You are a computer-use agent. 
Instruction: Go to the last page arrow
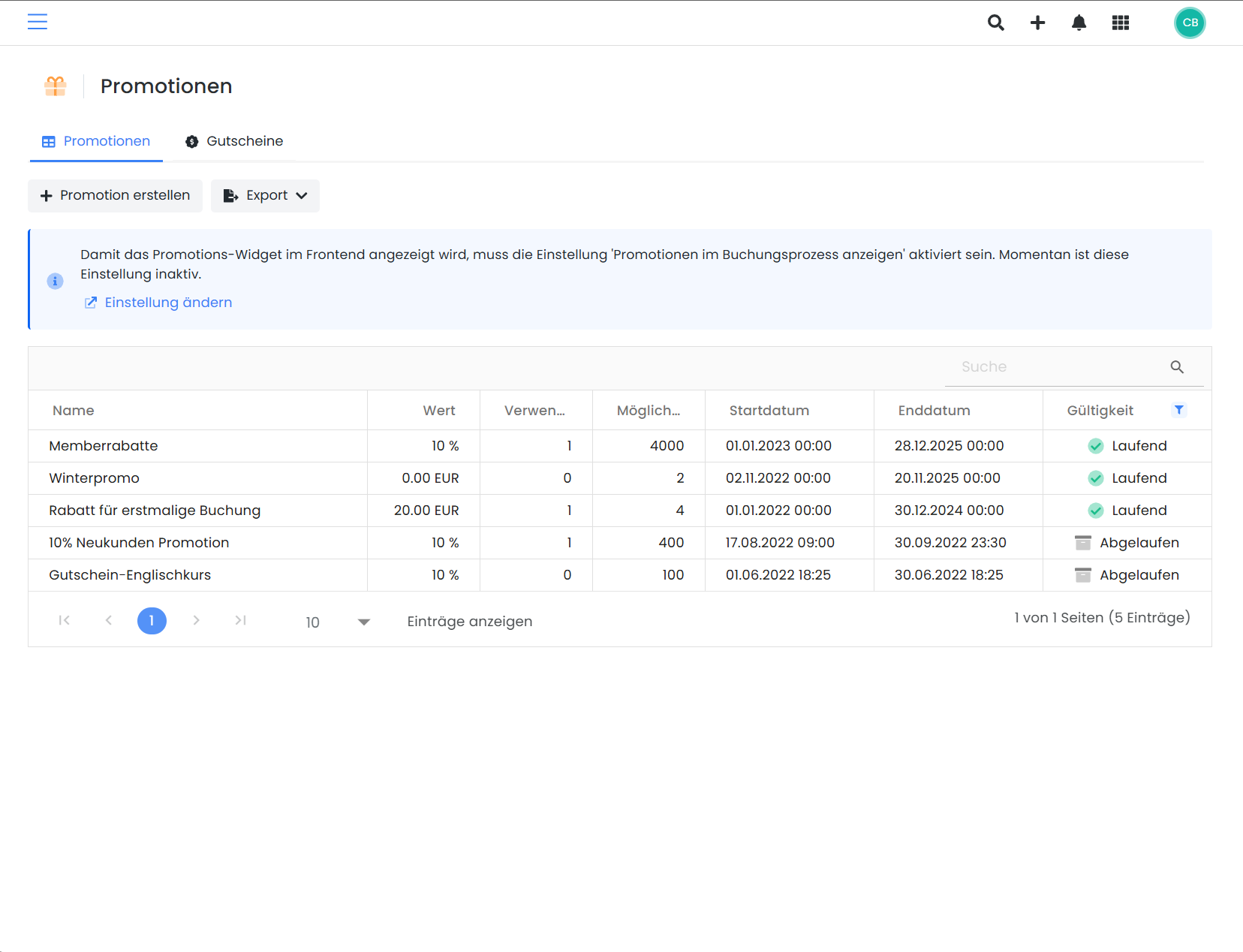(240, 620)
